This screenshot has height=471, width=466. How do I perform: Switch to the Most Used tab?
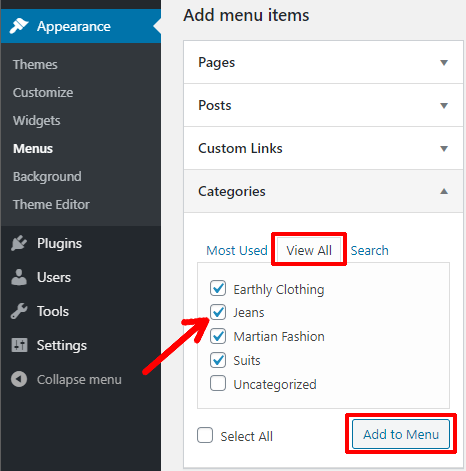[237, 250]
